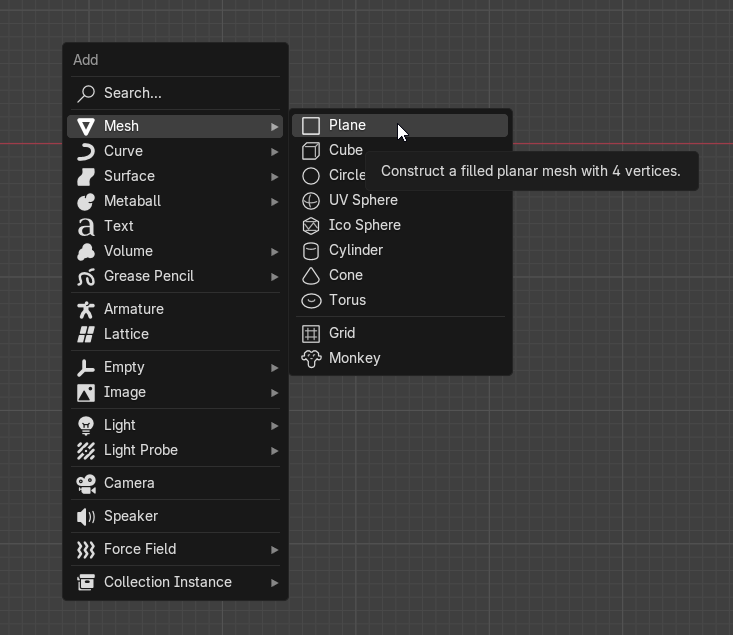Expand the Light submenu arrow
Image resolution: width=733 pixels, height=635 pixels.
coord(274,425)
